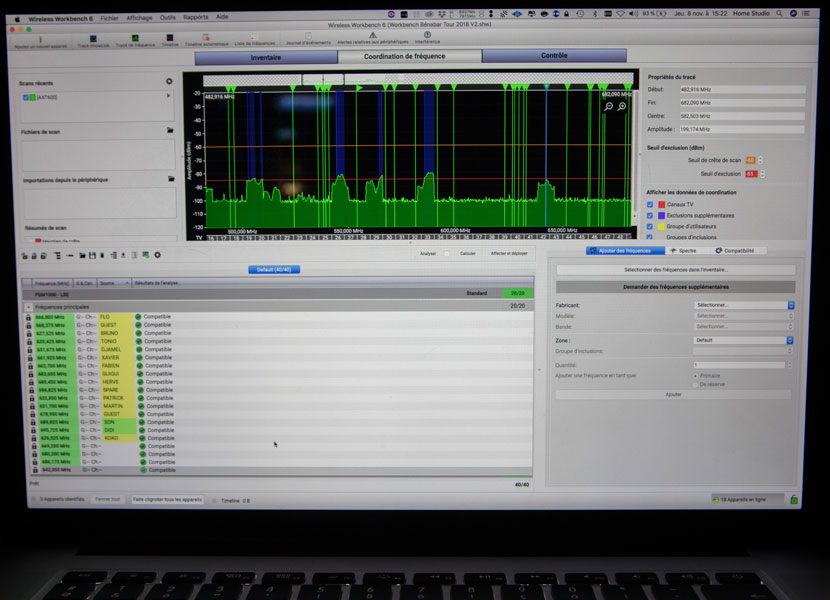This screenshot has width=830, height=600.
Task: Open the Modèle dropdown
Action: (744, 316)
